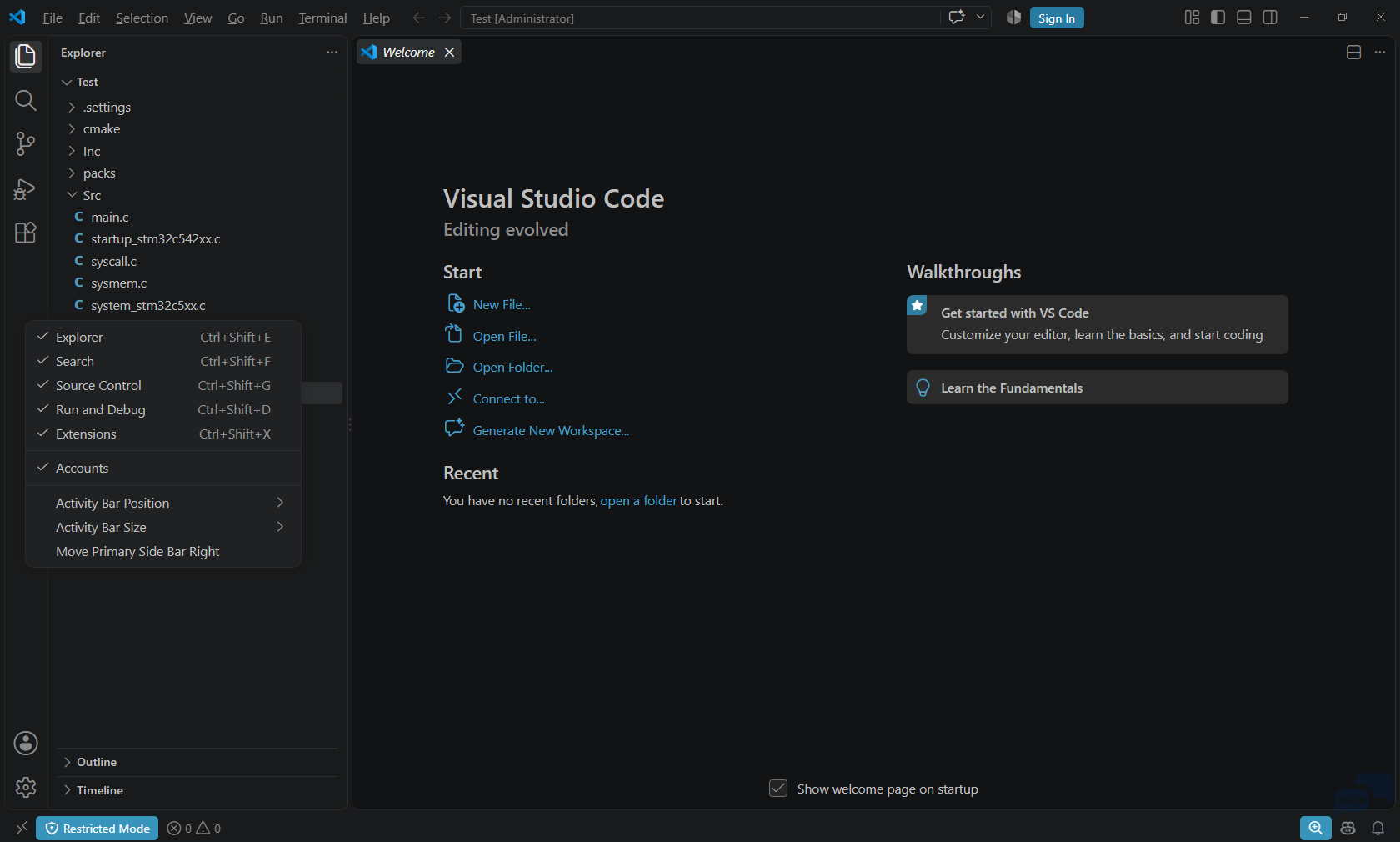This screenshot has height=842, width=1400.
Task: Uncheck Accounts in the context menu
Action: (x=163, y=468)
